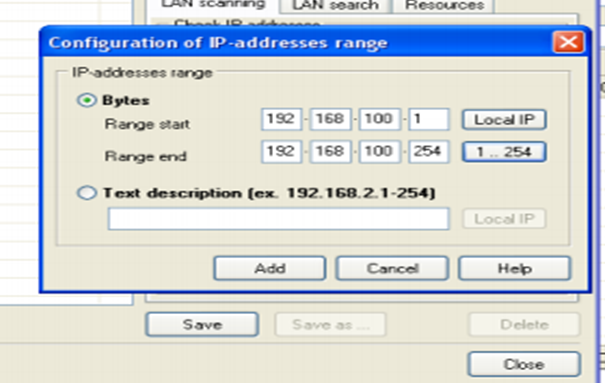The width and height of the screenshot is (605, 383).
Task: Close the Configuration of IP-addresses range dialog
Action: 568,42
